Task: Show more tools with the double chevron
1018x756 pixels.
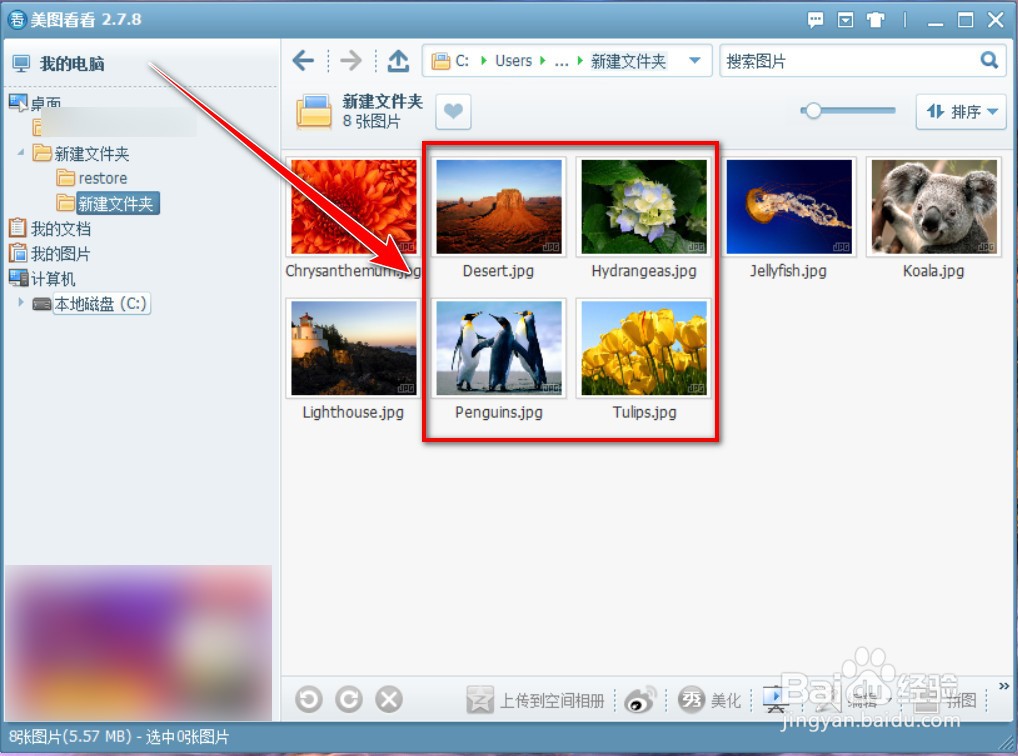Action: (x=1004, y=687)
